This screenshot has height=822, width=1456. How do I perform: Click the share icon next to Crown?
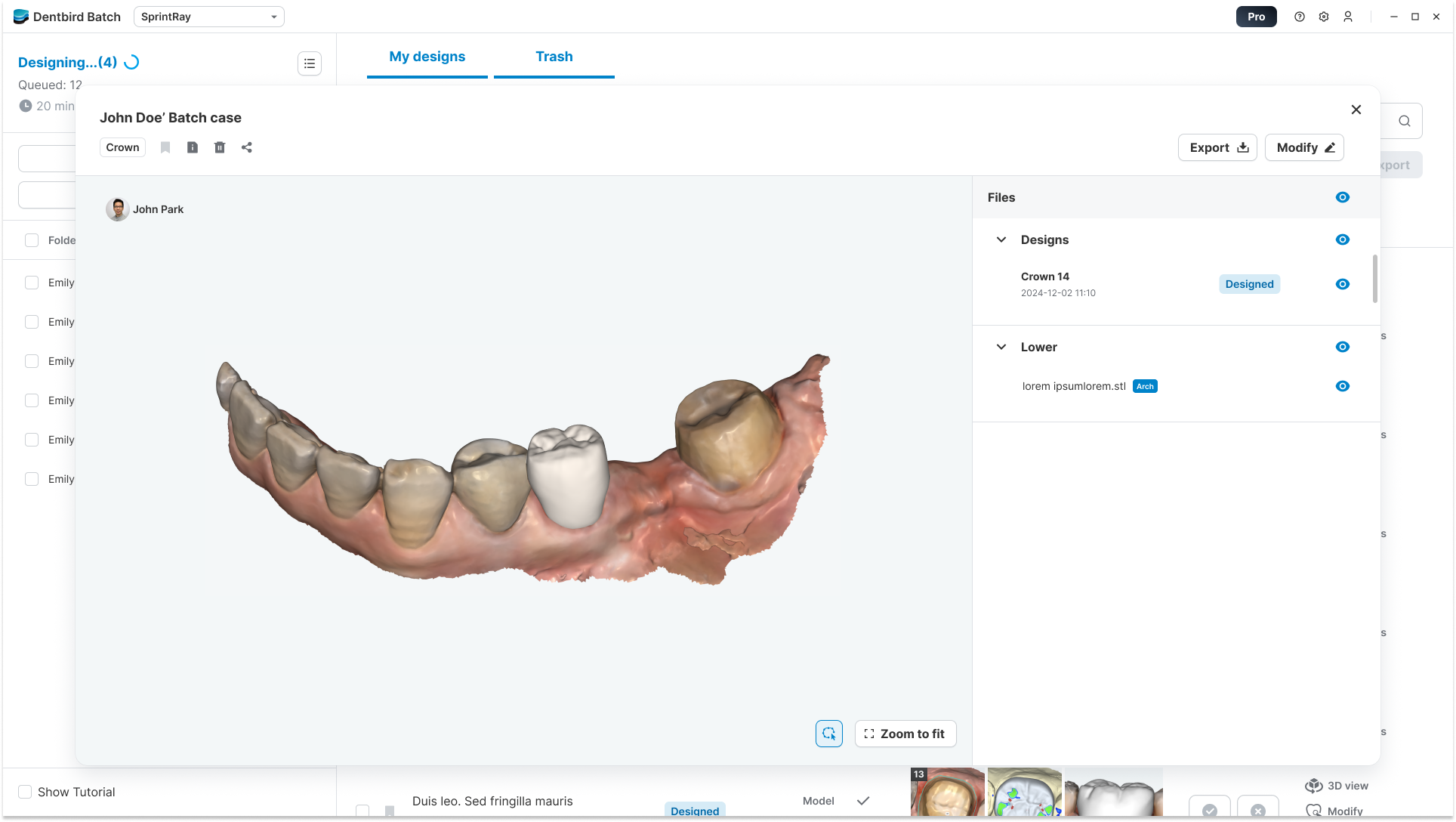coord(247,147)
